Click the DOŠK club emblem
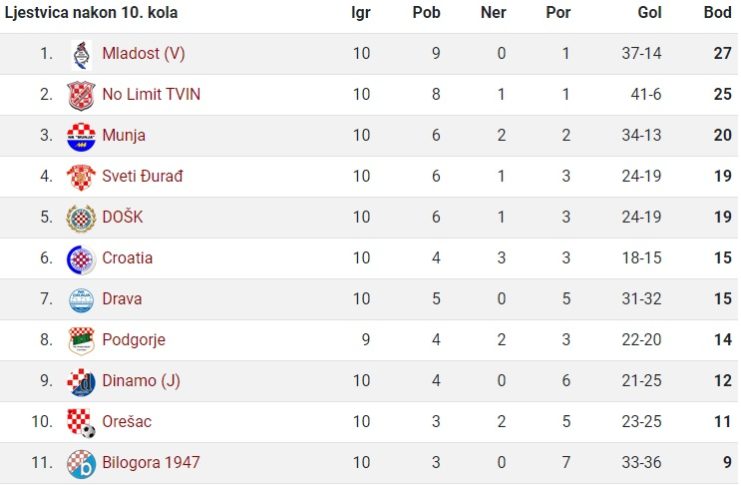Viewport: 741px width, 486px height. 81,218
